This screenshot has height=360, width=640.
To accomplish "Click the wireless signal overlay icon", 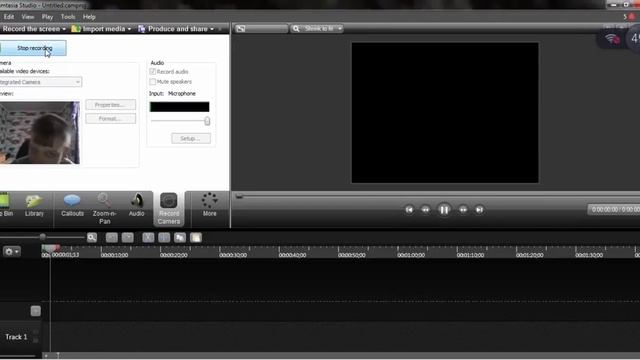I will click(612, 39).
